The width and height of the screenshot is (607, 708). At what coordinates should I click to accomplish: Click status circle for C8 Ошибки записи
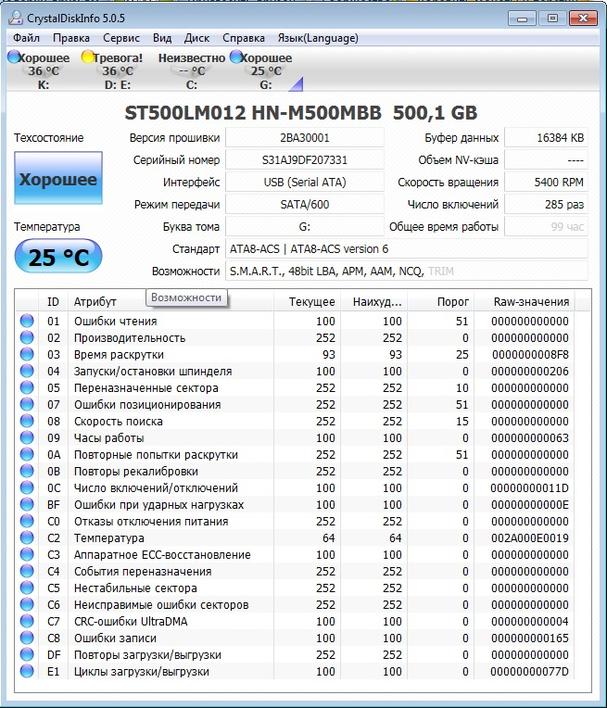27,638
